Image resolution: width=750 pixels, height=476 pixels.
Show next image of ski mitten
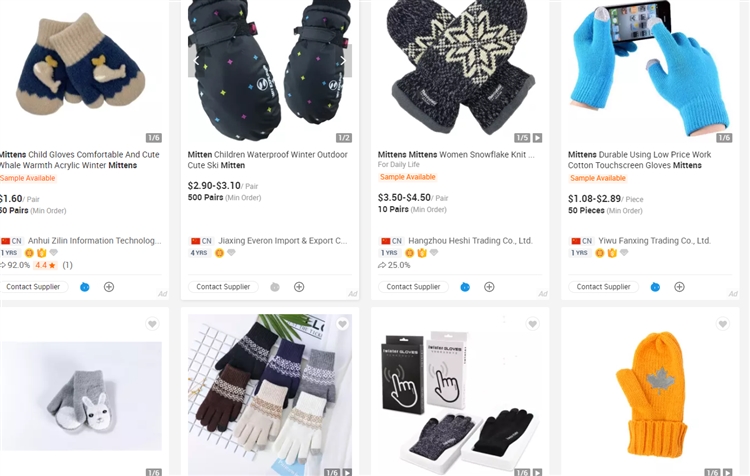[x=344, y=61]
